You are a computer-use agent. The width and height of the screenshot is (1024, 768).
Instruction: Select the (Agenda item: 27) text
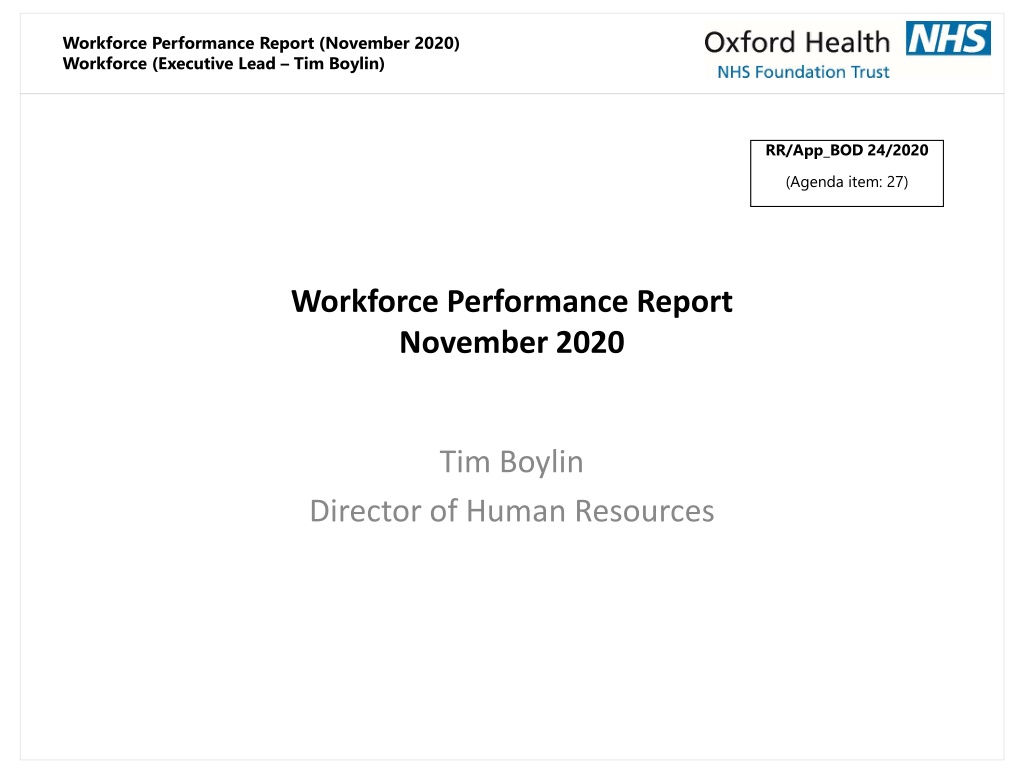[846, 182]
